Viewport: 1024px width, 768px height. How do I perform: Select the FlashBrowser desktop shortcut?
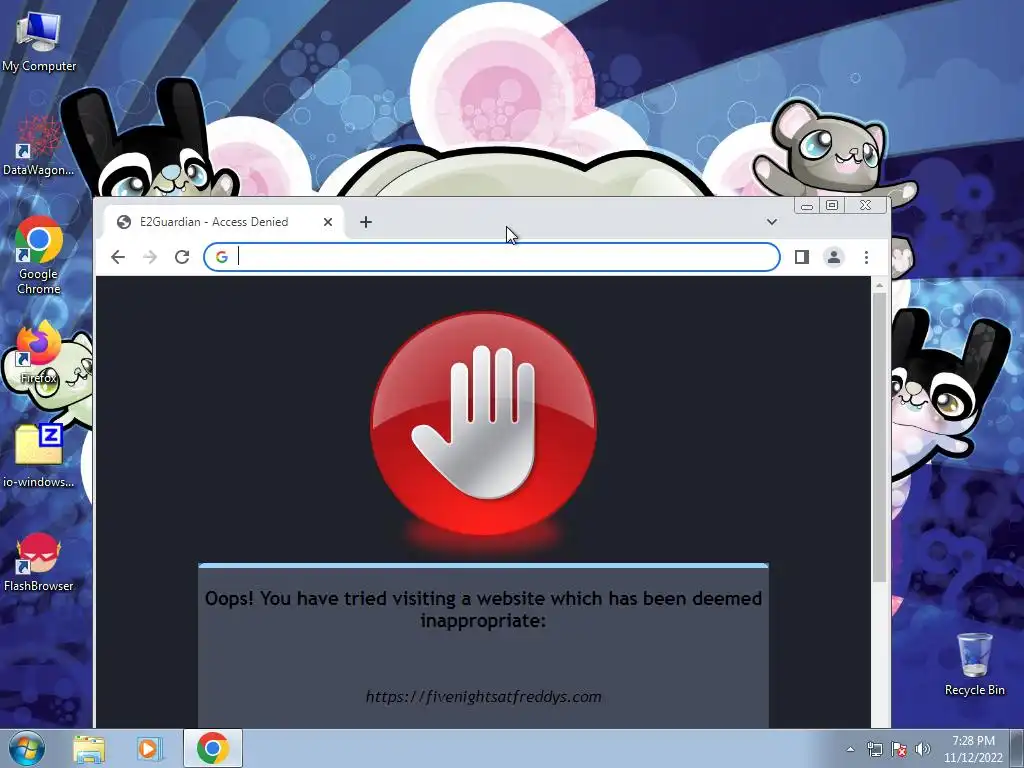[39, 562]
